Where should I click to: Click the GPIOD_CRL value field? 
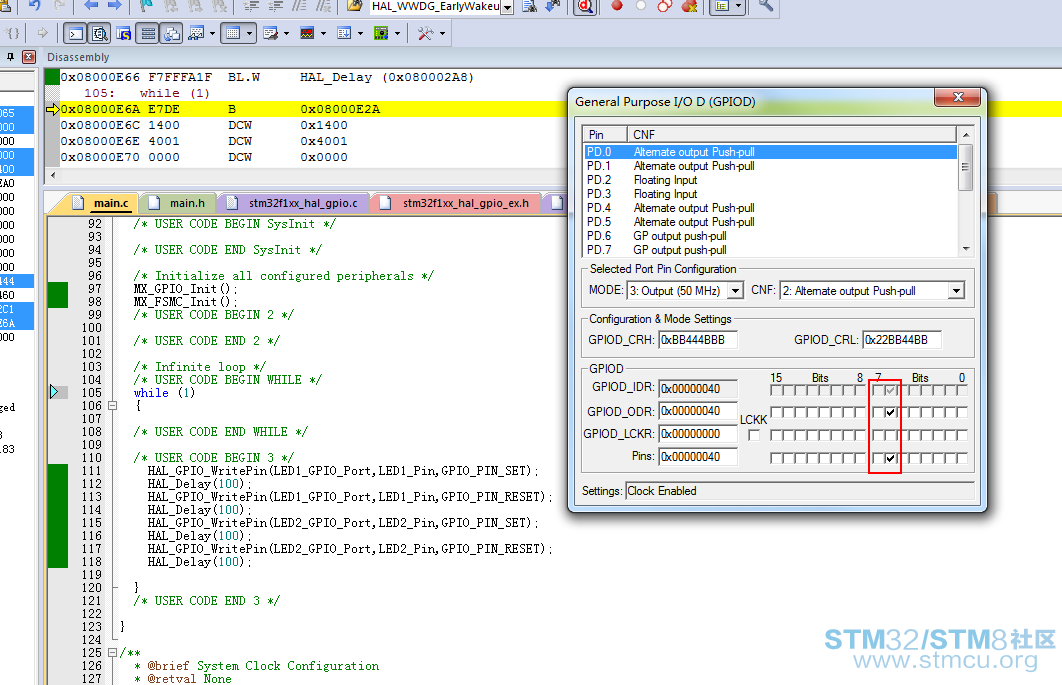(902, 339)
